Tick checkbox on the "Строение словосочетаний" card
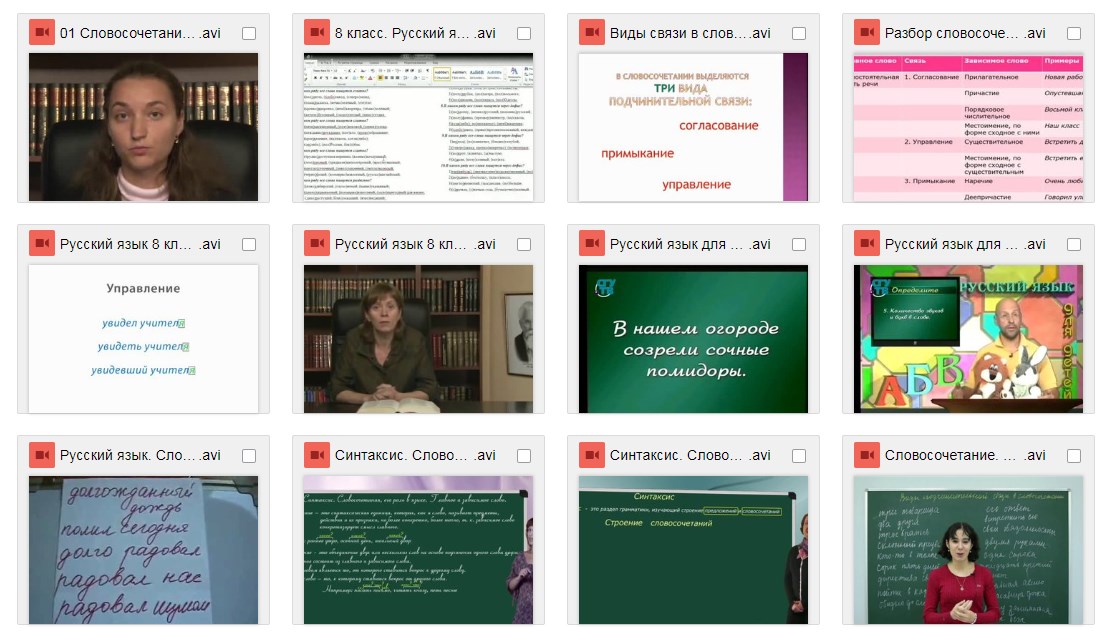Viewport: 1110px width, 638px height. pos(799,456)
